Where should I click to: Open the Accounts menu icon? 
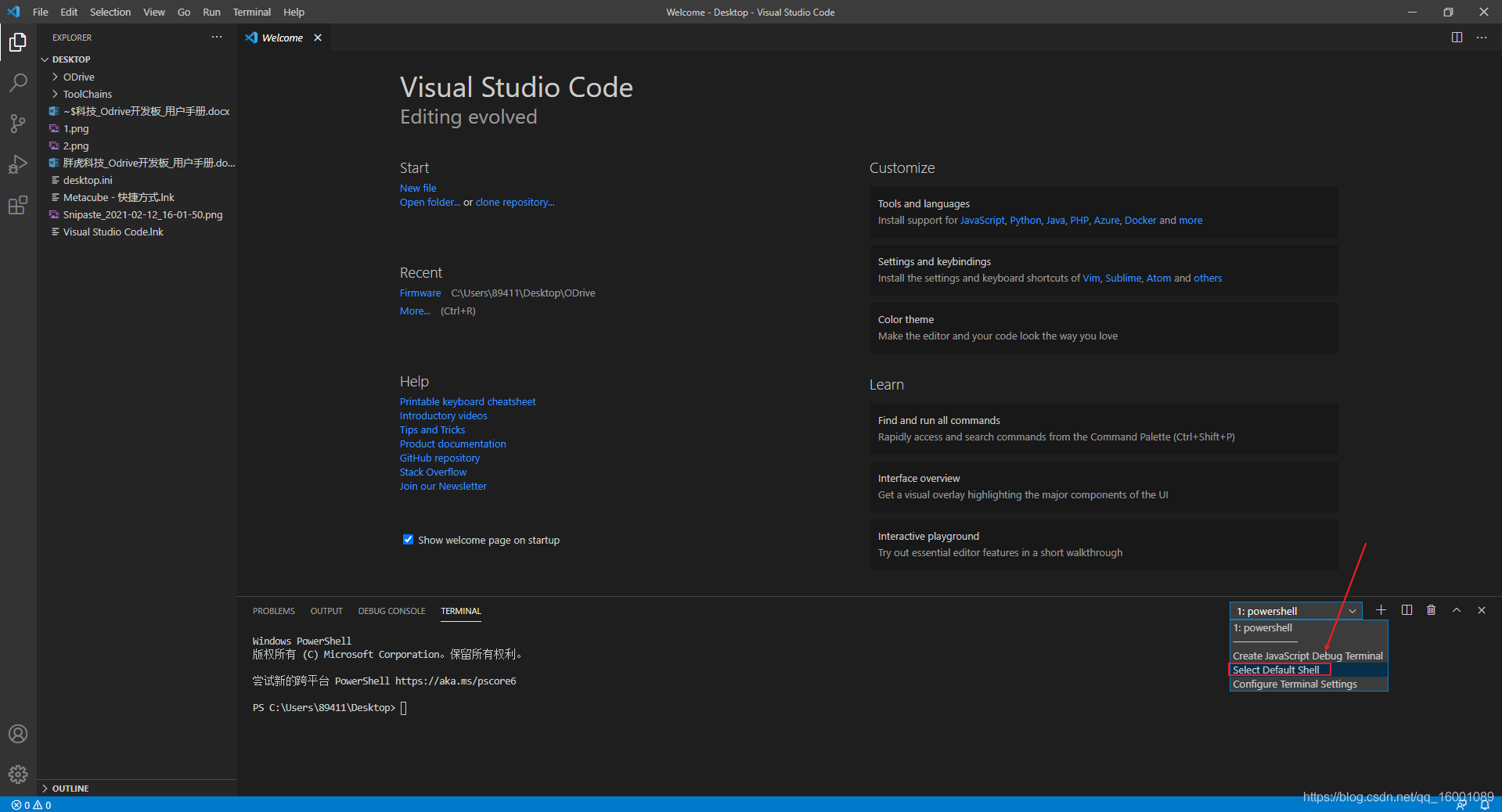[18, 734]
